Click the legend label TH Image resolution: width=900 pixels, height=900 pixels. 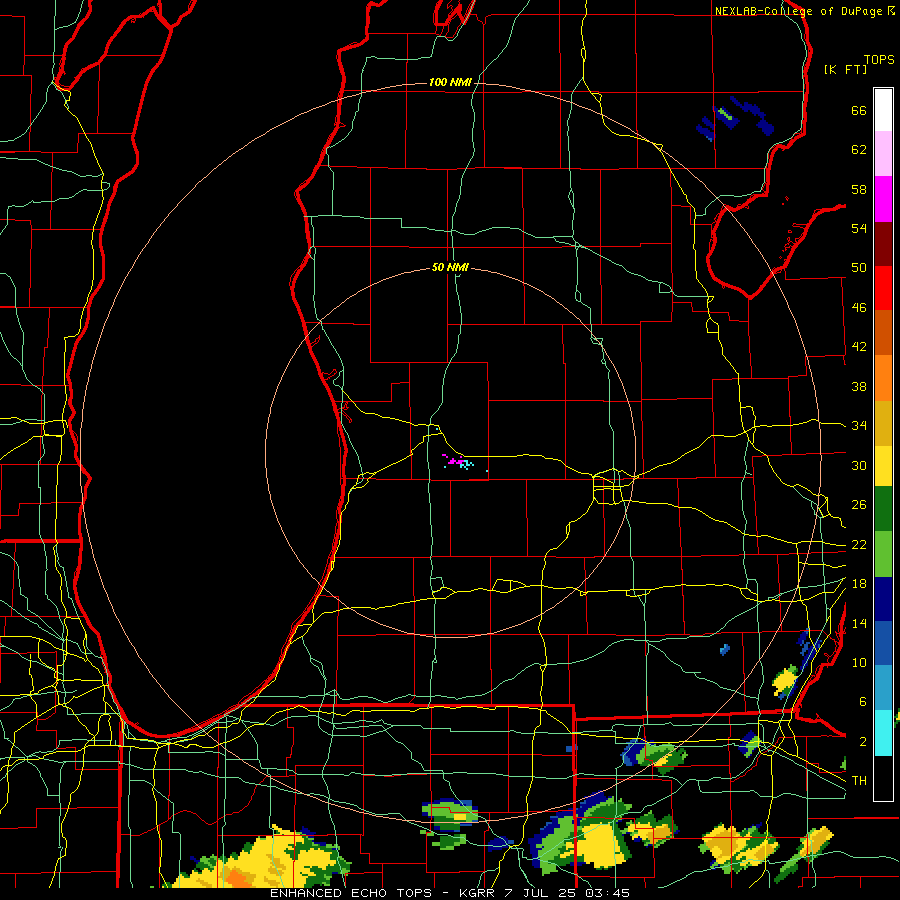(859, 781)
